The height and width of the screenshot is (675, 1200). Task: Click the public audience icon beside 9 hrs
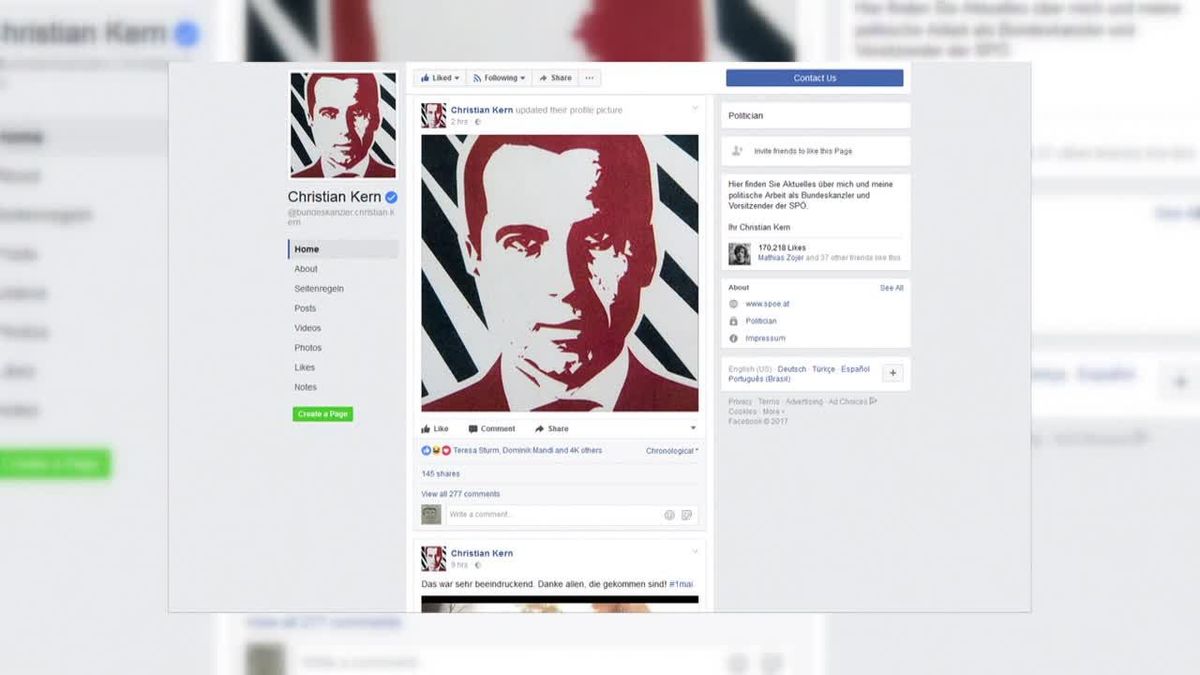pyautogui.click(x=478, y=565)
